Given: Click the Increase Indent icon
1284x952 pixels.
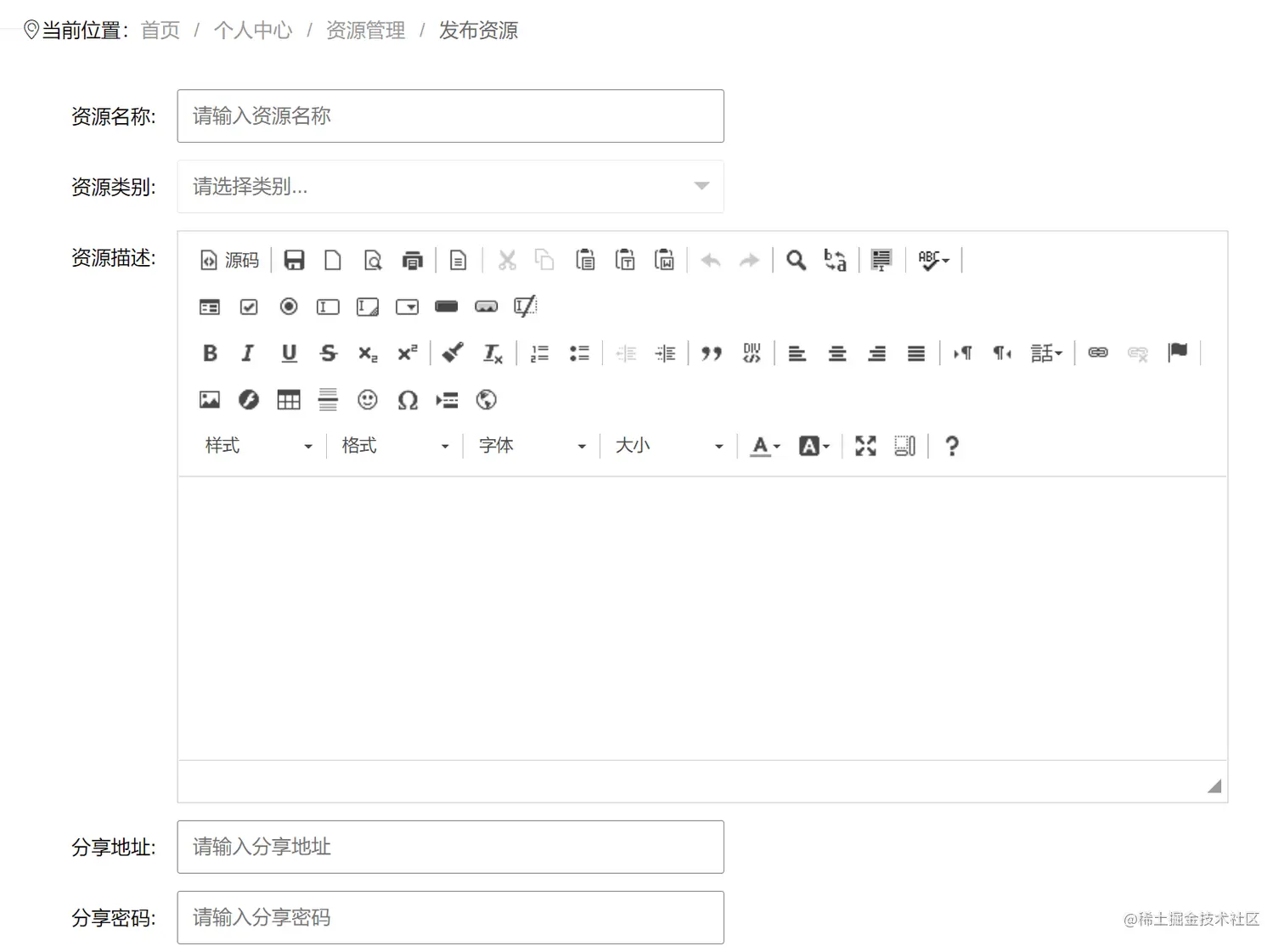Looking at the screenshot, I should [x=665, y=353].
